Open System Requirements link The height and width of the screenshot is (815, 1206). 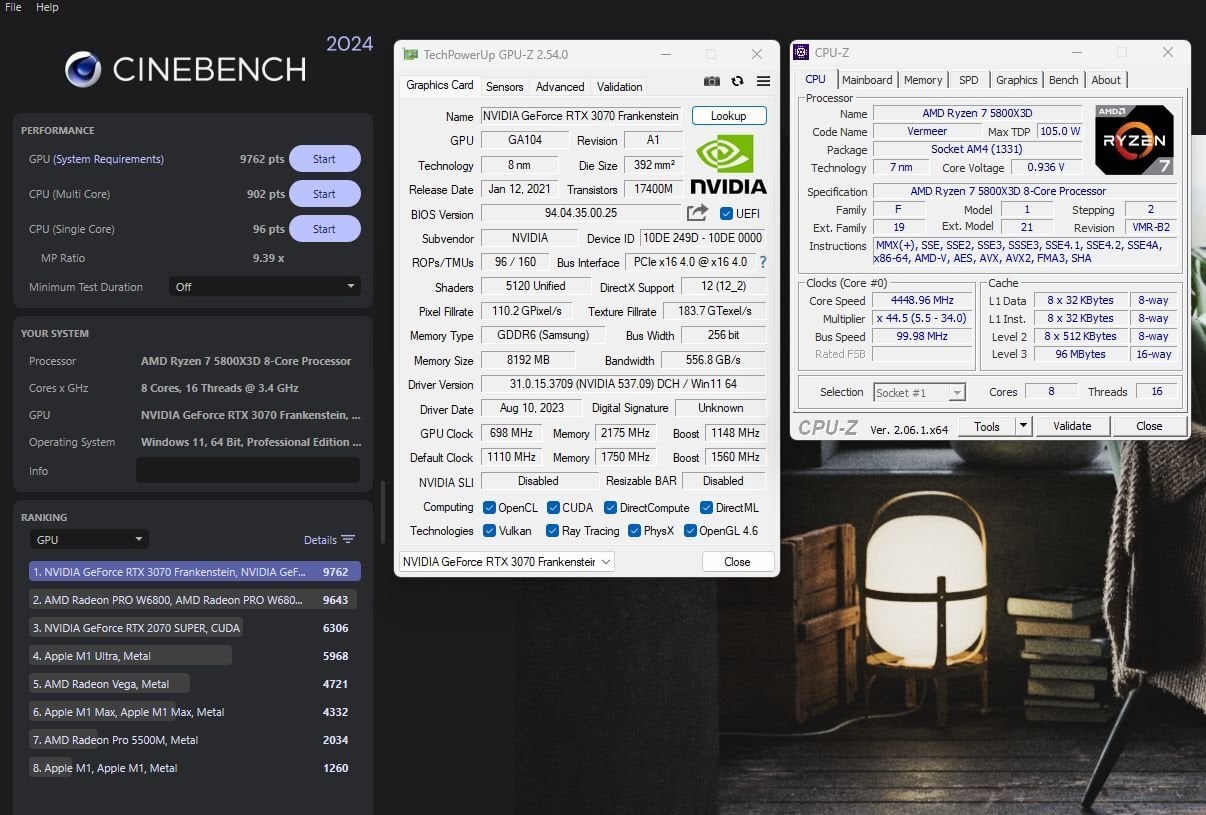(108, 159)
